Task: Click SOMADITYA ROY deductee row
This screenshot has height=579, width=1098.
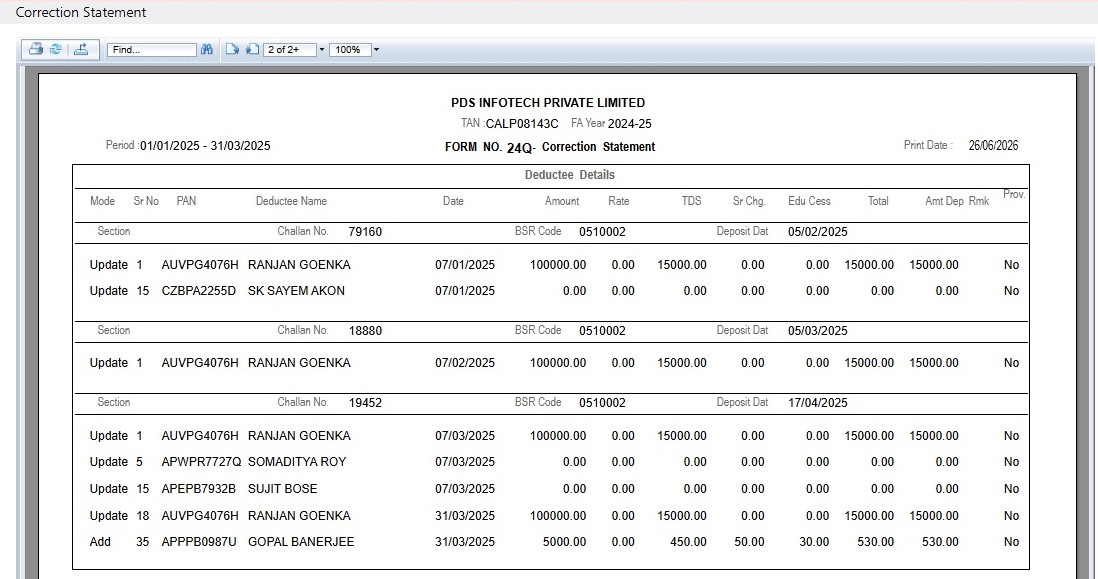Action: click(553, 462)
